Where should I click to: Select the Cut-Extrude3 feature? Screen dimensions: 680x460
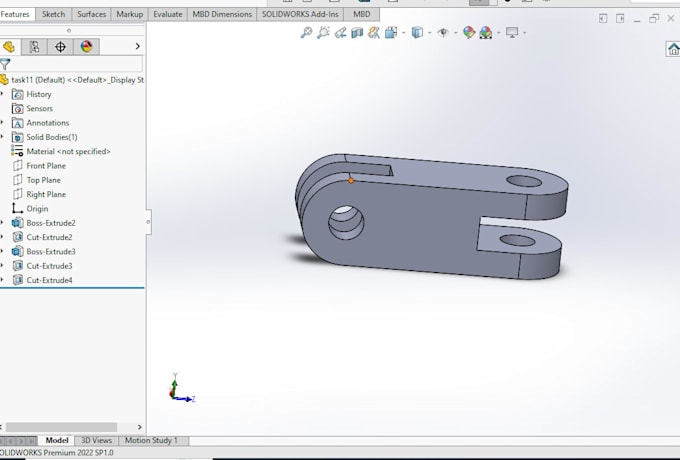[49, 266]
